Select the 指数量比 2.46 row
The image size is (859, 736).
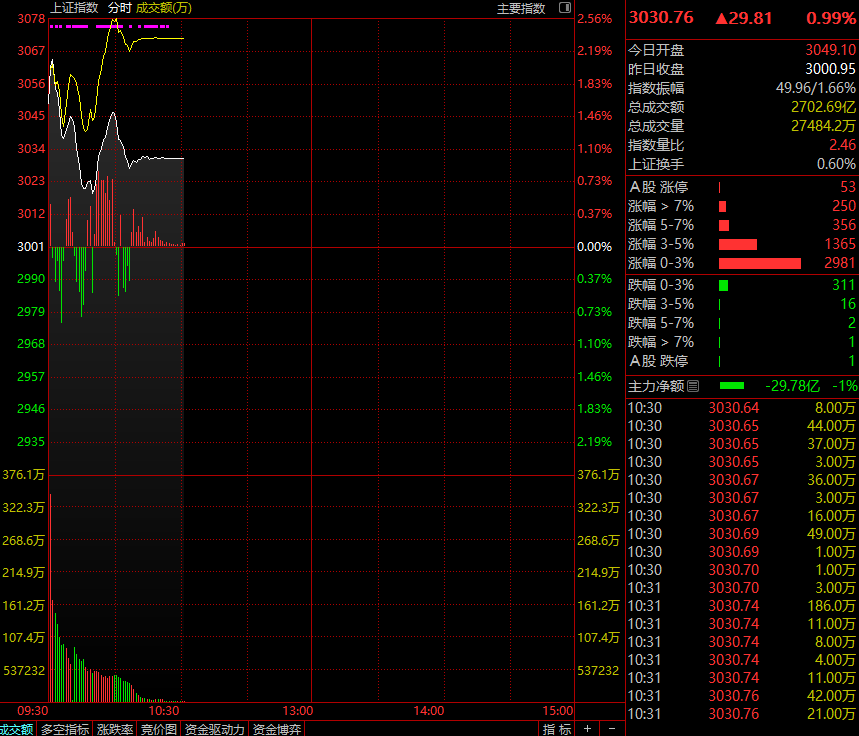742,145
